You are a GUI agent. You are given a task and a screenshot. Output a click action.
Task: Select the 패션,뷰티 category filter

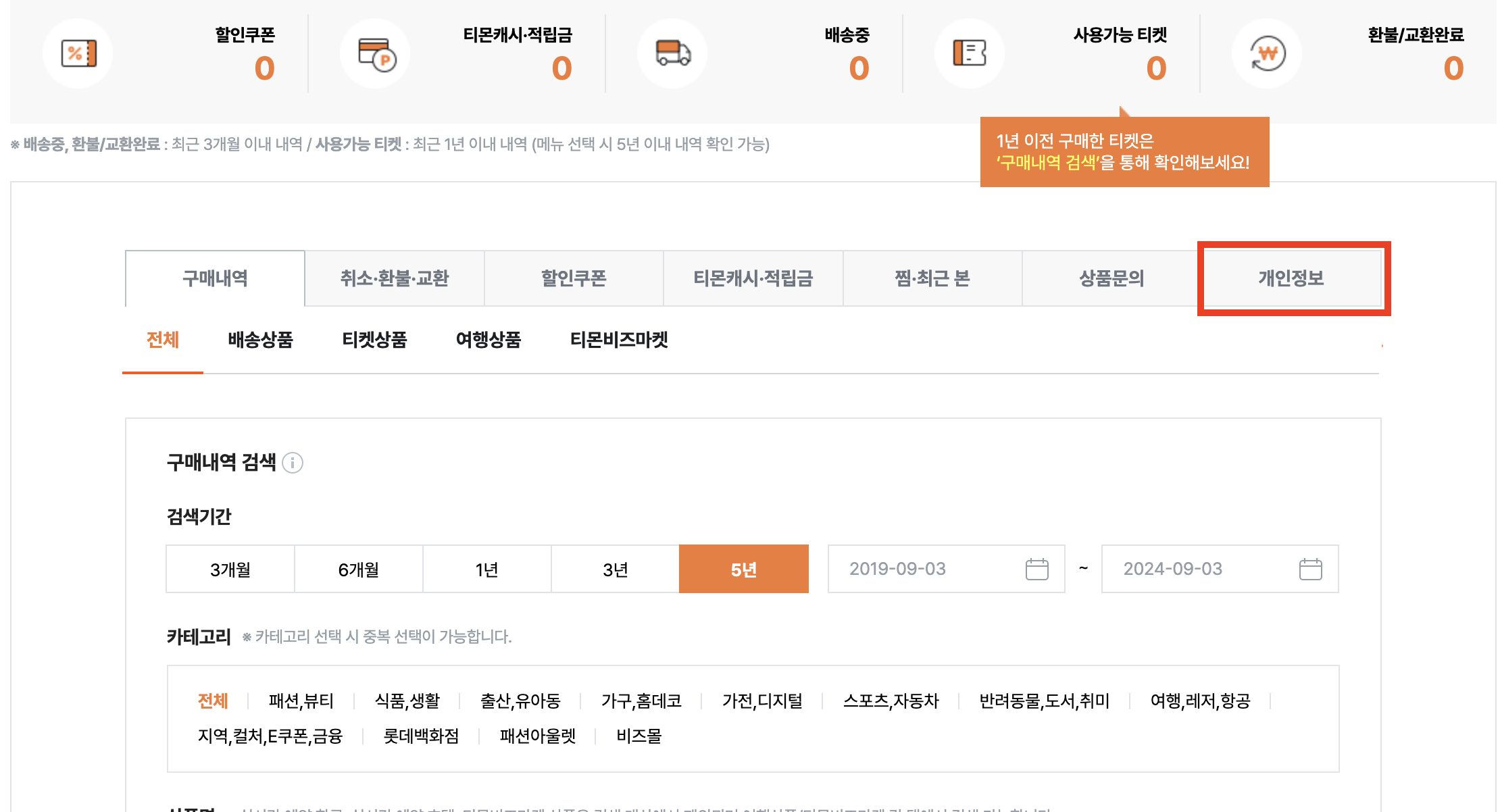tap(301, 701)
